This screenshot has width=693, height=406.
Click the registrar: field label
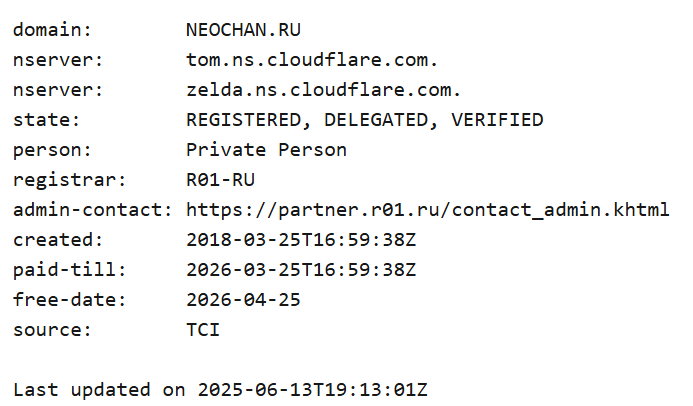click(x=69, y=180)
